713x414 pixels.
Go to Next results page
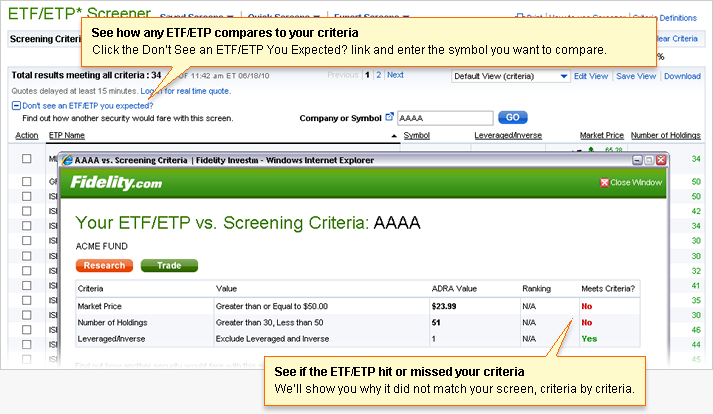(x=395, y=75)
